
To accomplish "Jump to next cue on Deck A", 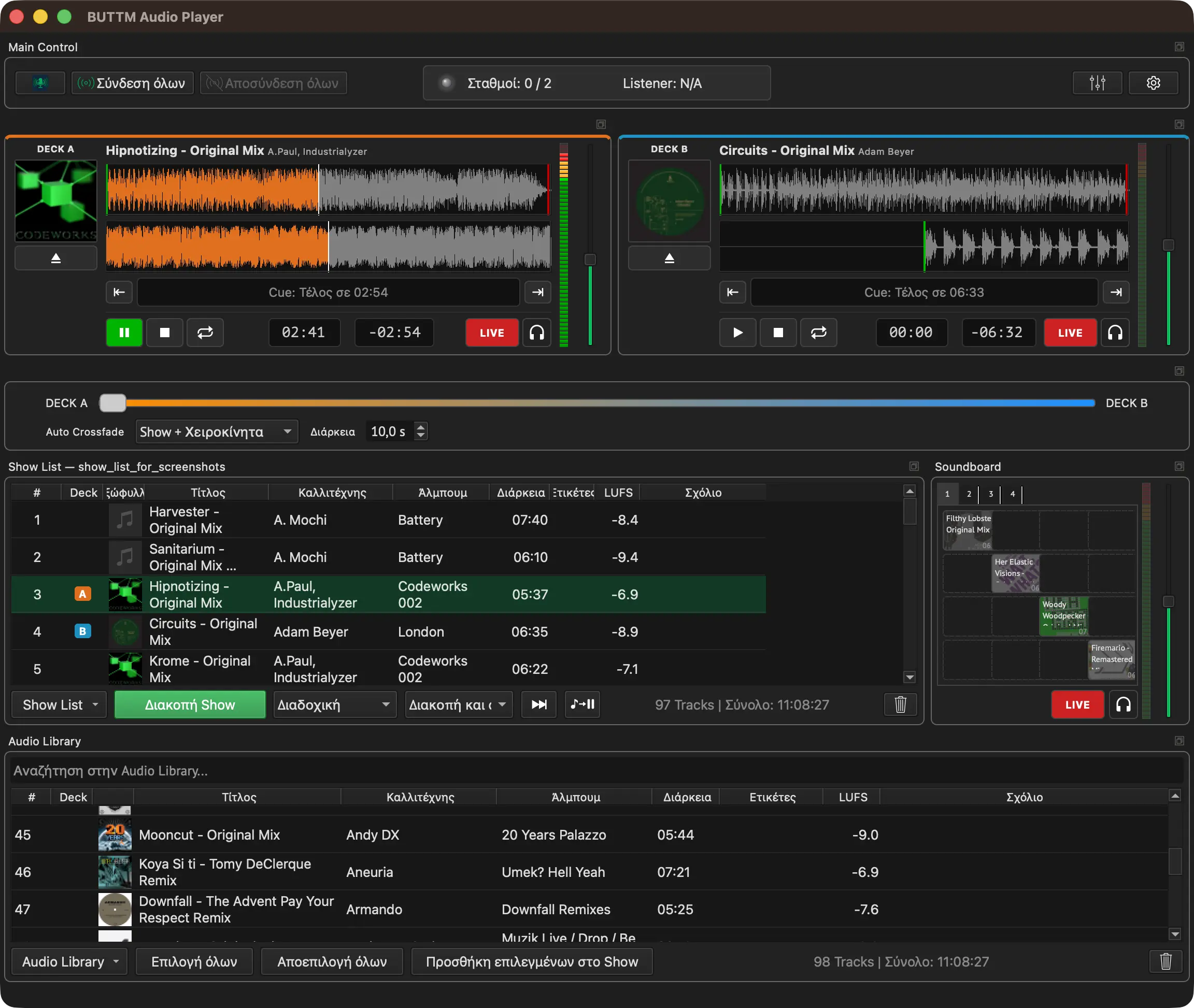I will (537, 292).
